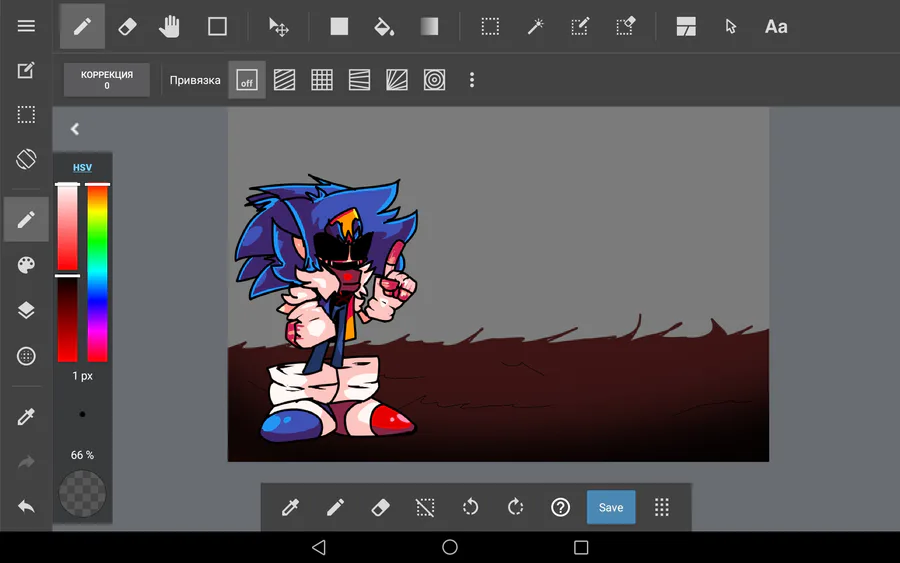Click deselect icon in bottom bar
Image resolution: width=900 pixels, height=563 pixels.
[425, 507]
